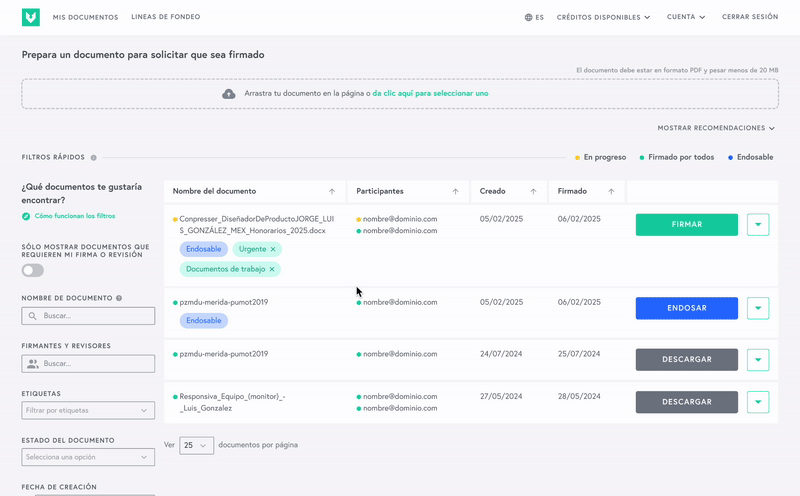The width and height of the screenshot is (800, 496).
Task: Expand Mostrar Recomendaciones
Action: (716, 128)
